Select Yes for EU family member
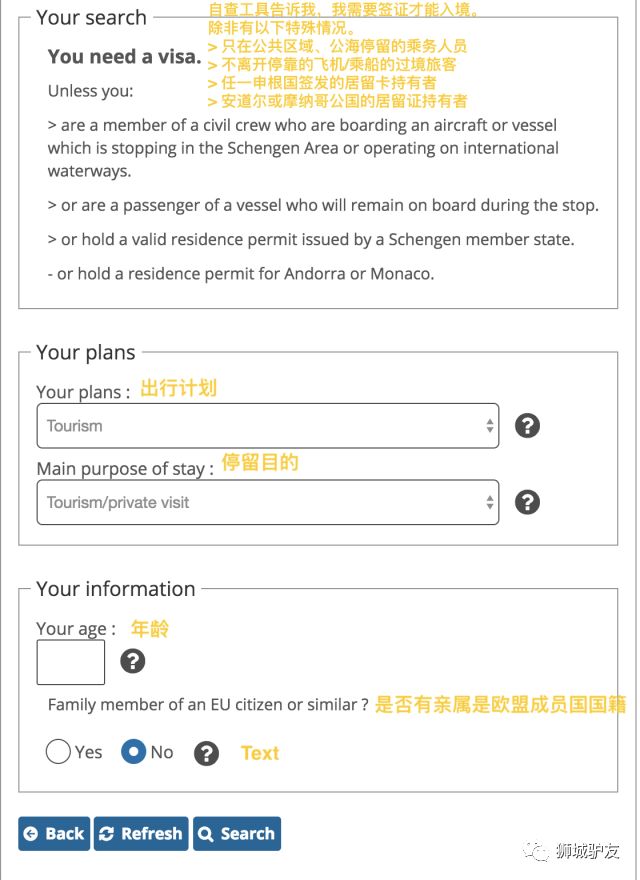Screen dimensions: 640x880 point(58,752)
